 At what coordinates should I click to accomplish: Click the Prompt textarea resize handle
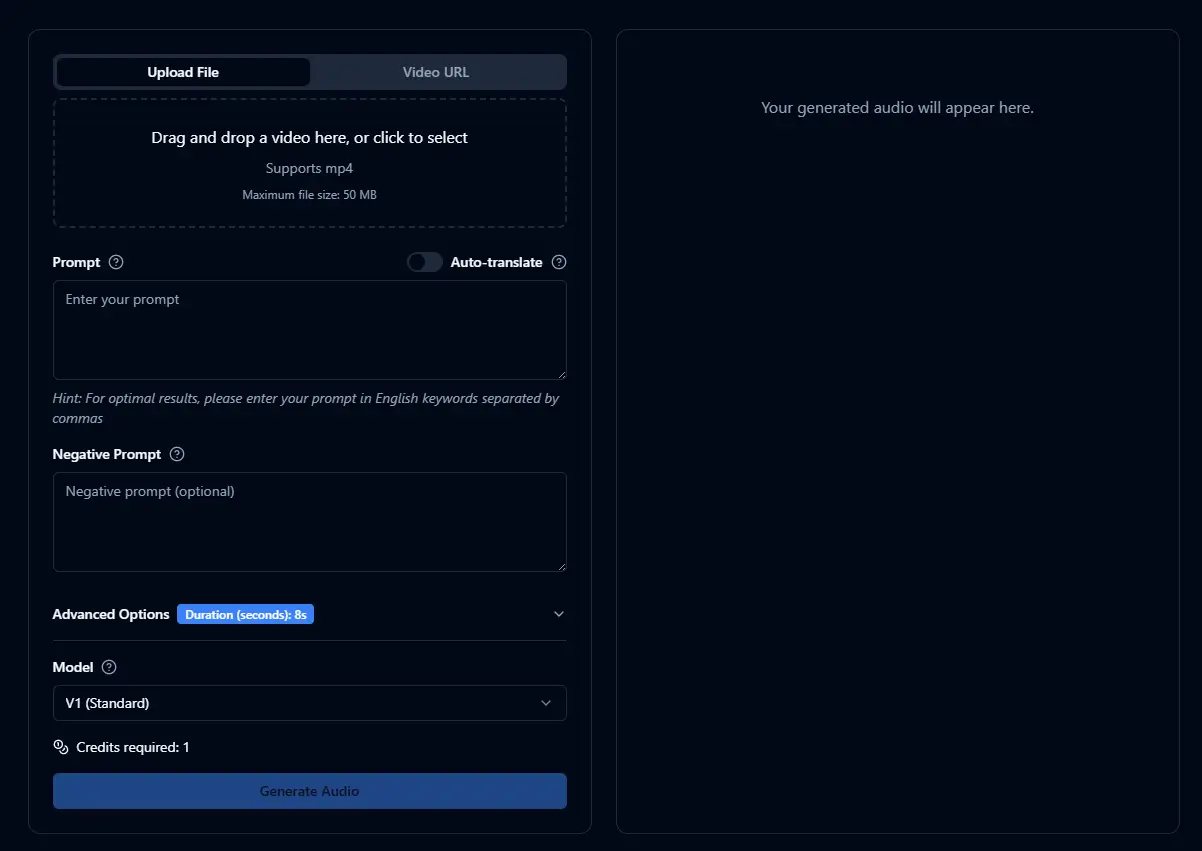[x=561, y=374]
